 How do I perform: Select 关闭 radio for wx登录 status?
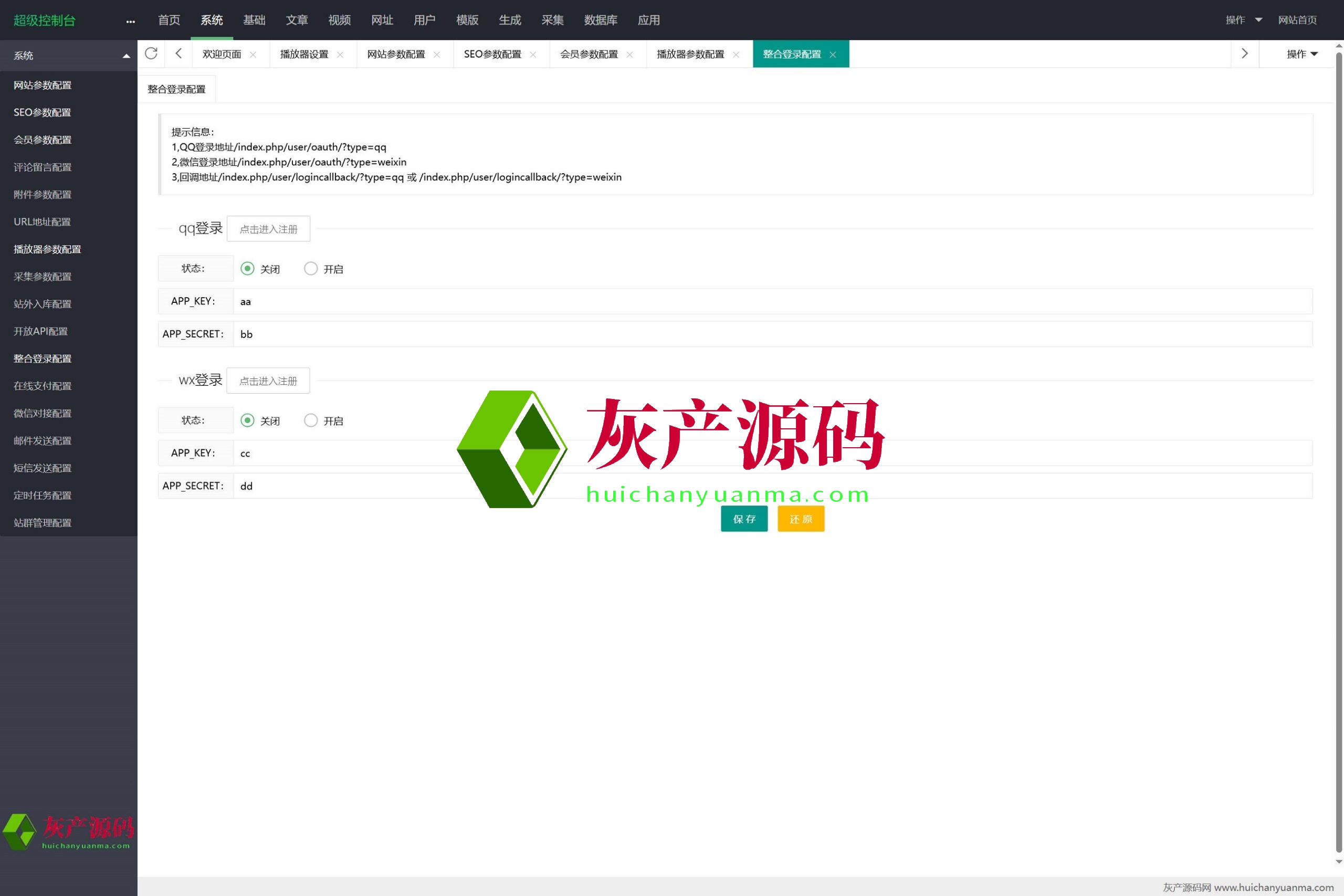[247, 420]
